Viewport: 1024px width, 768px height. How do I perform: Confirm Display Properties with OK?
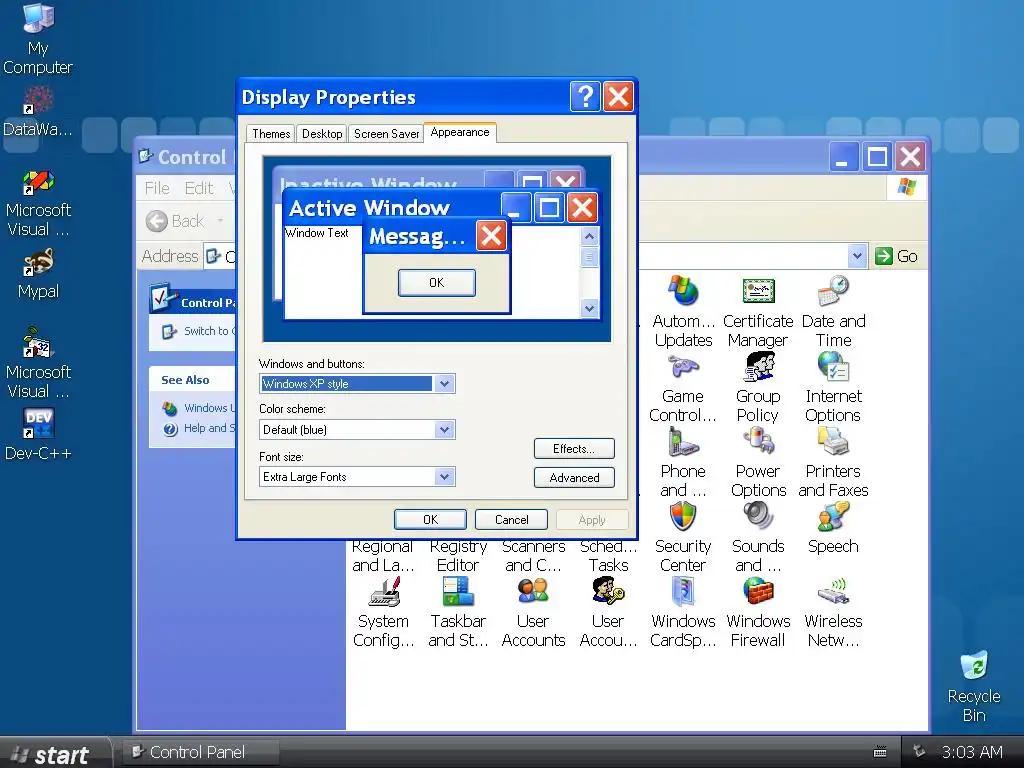pos(430,520)
